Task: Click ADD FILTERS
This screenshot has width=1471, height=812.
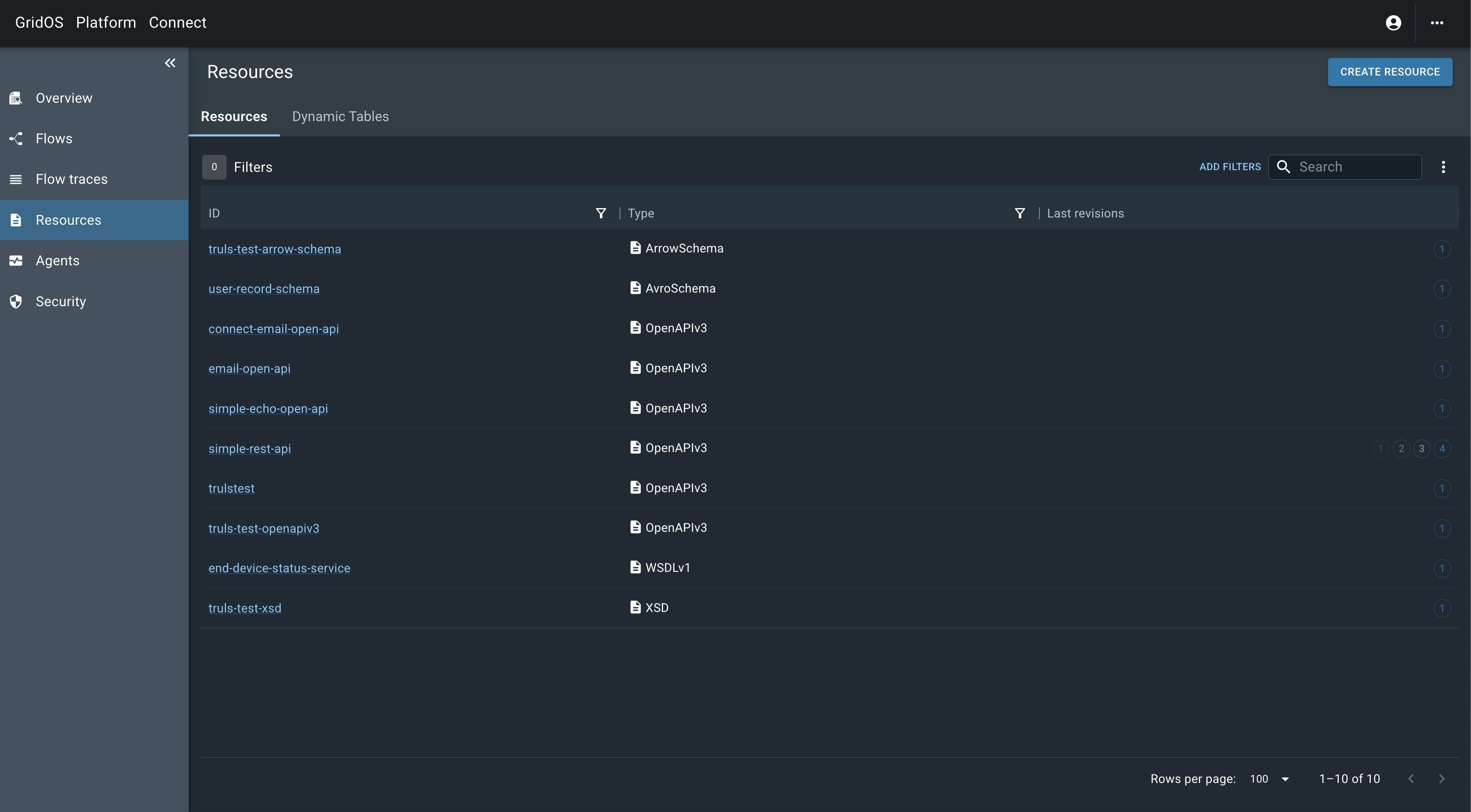Action: tap(1230, 167)
